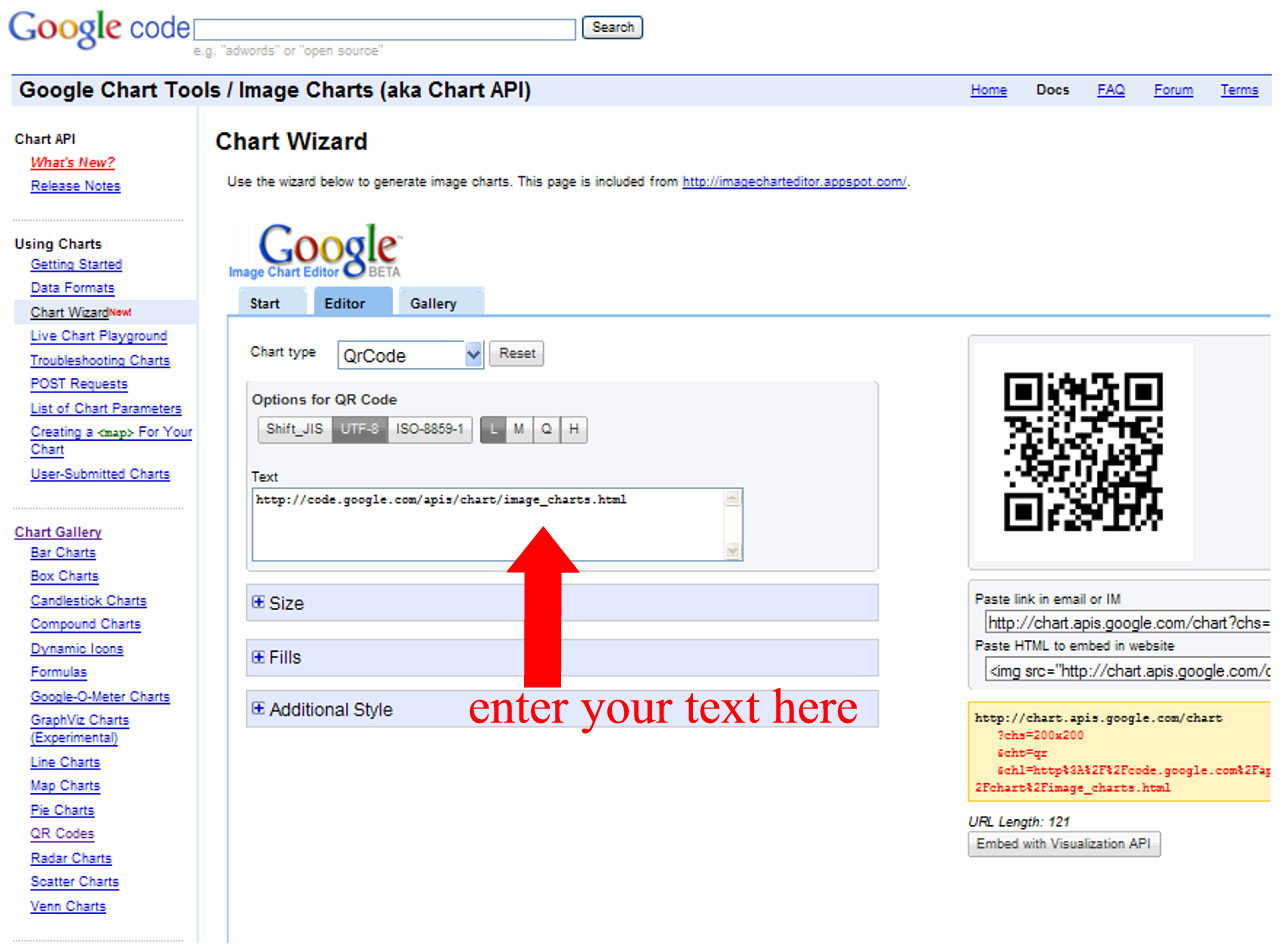Open the Box Charts link
Image resolution: width=1288 pixels, height=949 pixels.
pos(64,576)
